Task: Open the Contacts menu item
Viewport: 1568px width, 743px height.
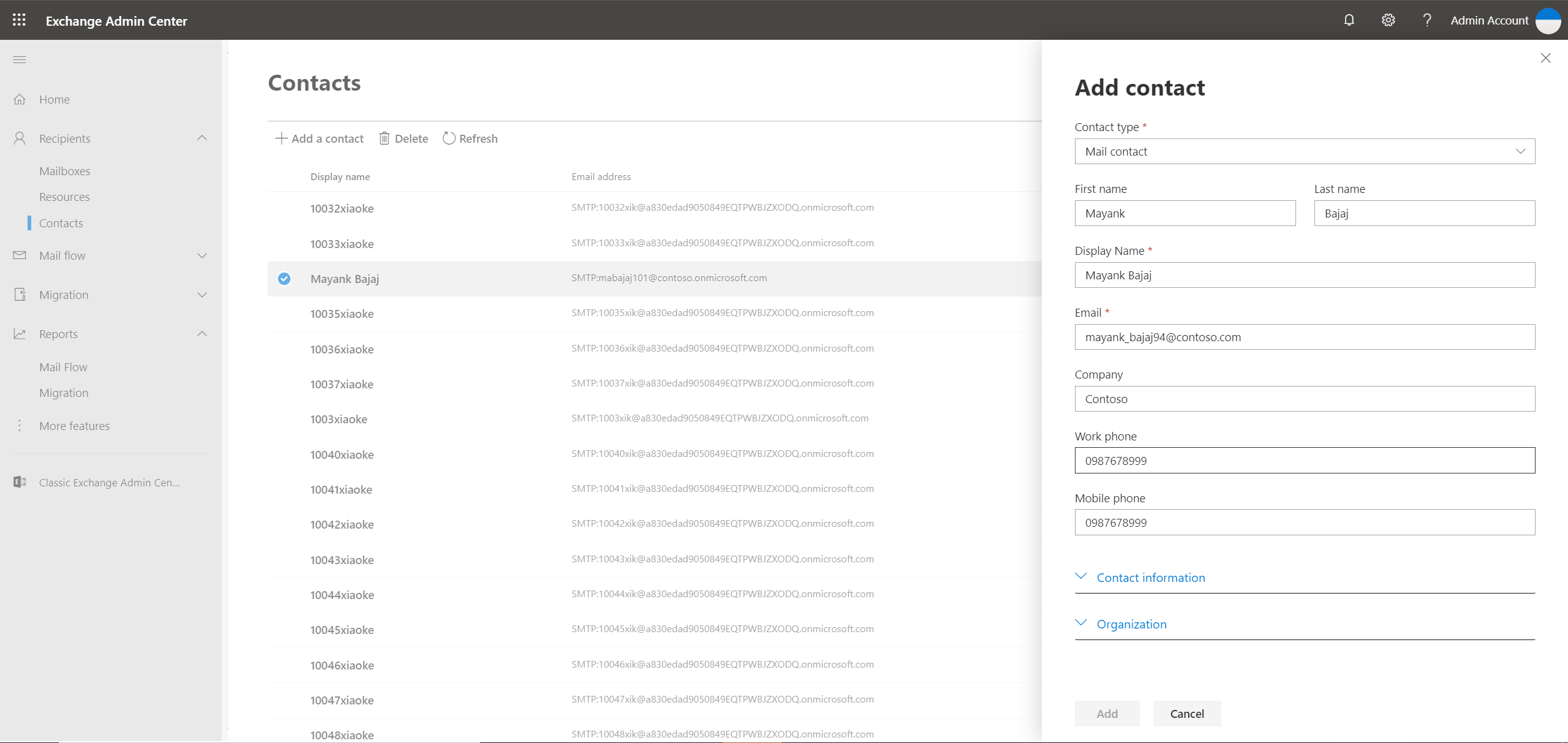Action: [x=62, y=222]
